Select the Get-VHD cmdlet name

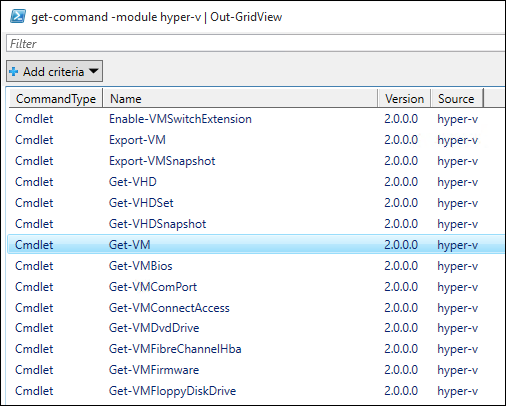(x=133, y=182)
